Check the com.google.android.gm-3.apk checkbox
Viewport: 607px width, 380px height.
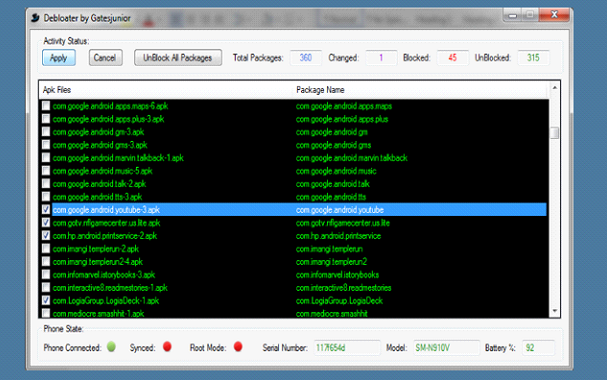(46, 132)
